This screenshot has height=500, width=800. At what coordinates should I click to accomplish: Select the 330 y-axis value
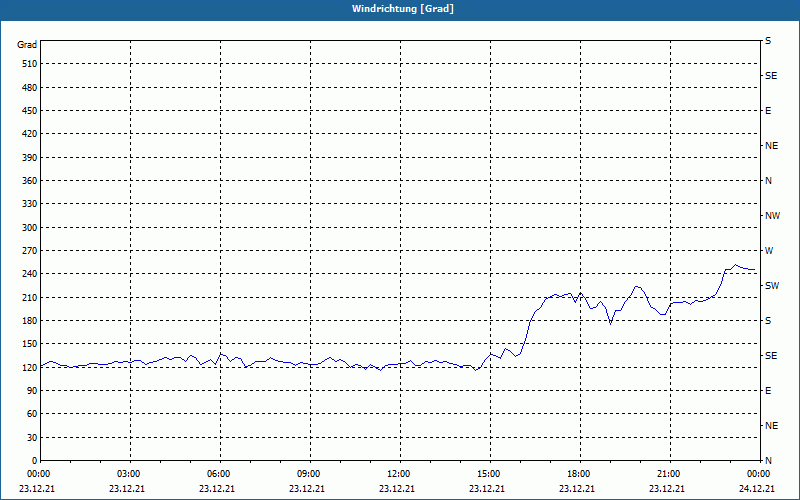click(30, 204)
